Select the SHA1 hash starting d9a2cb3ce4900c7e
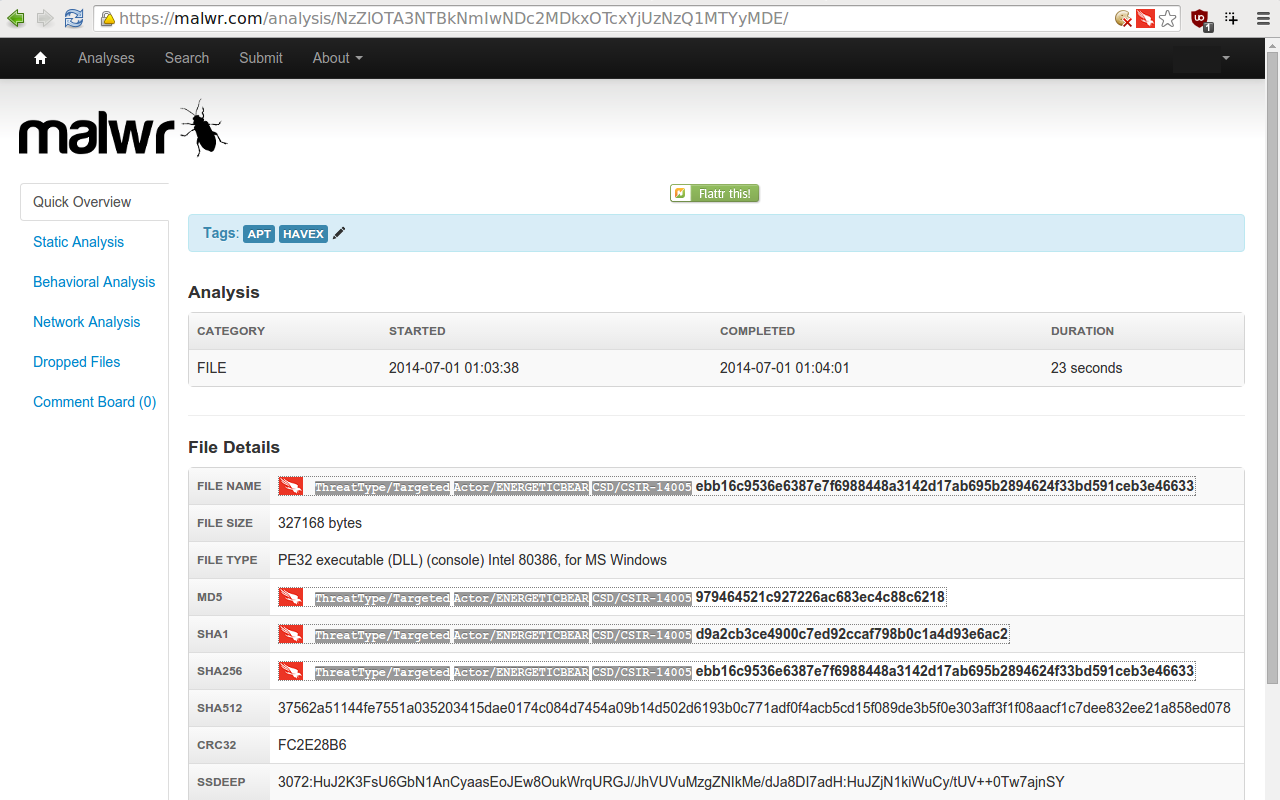This screenshot has height=800, width=1280. [x=852, y=634]
